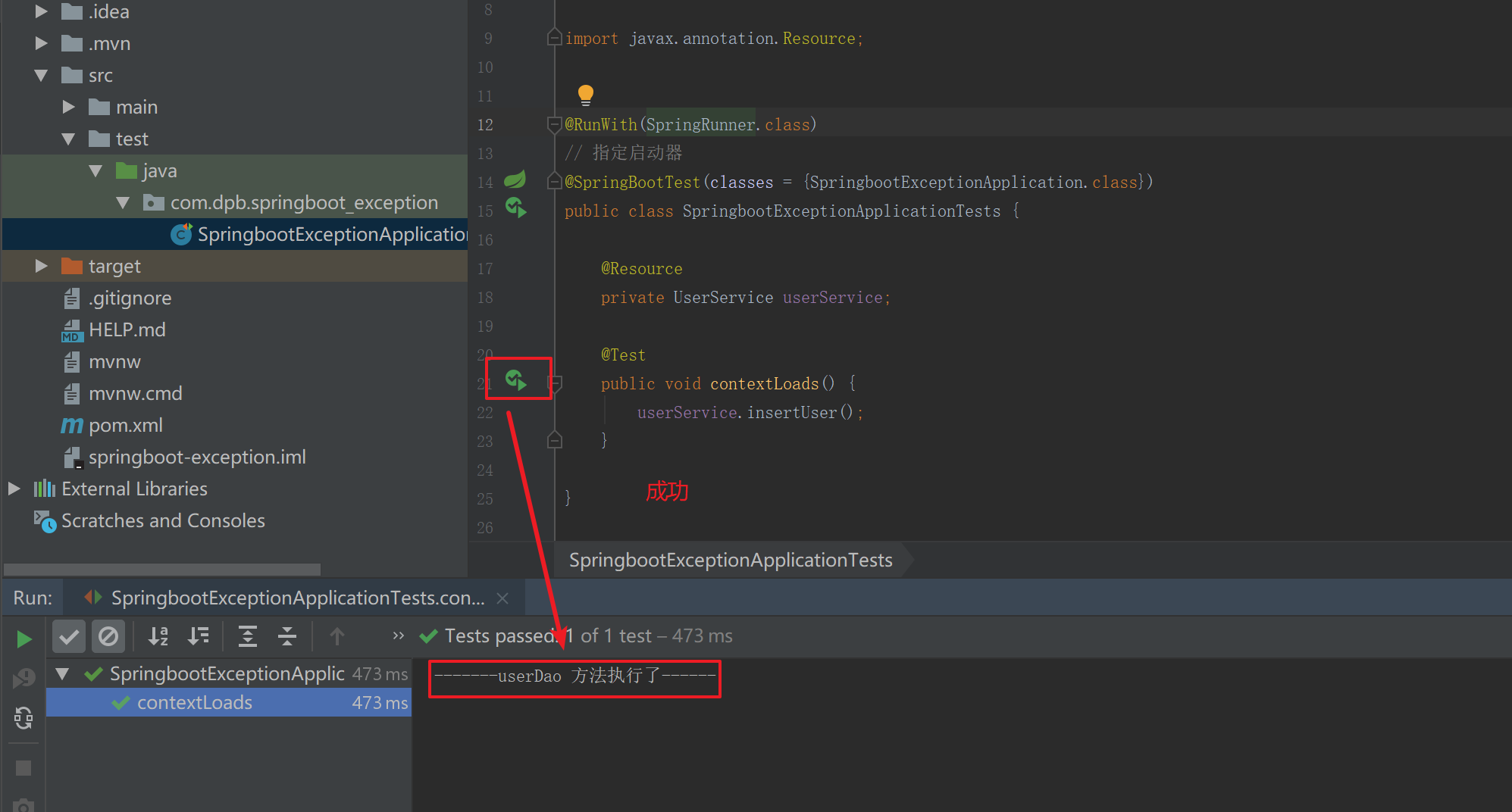Toggle the show ignored tests button

point(108,636)
